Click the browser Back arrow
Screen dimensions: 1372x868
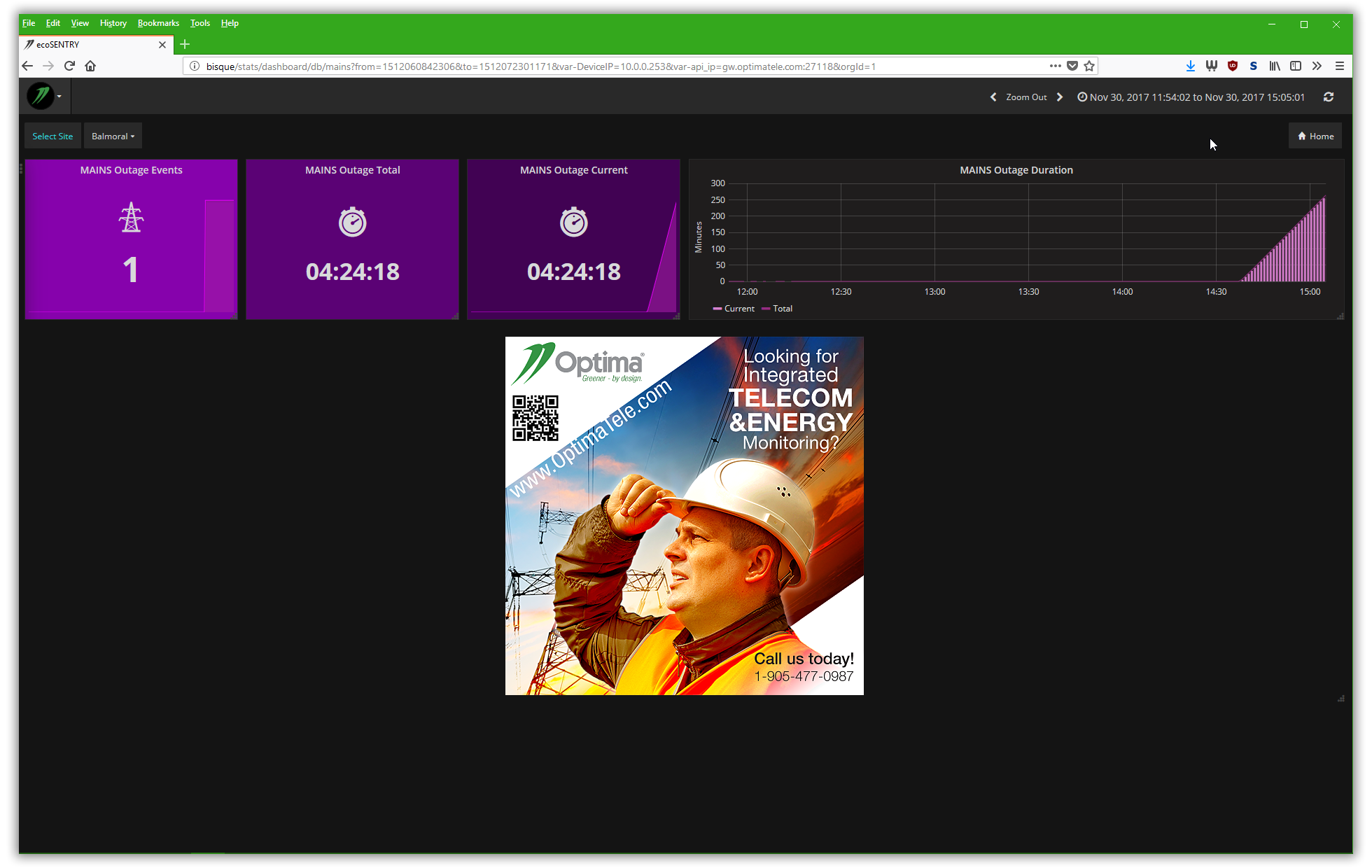tap(27, 66)
